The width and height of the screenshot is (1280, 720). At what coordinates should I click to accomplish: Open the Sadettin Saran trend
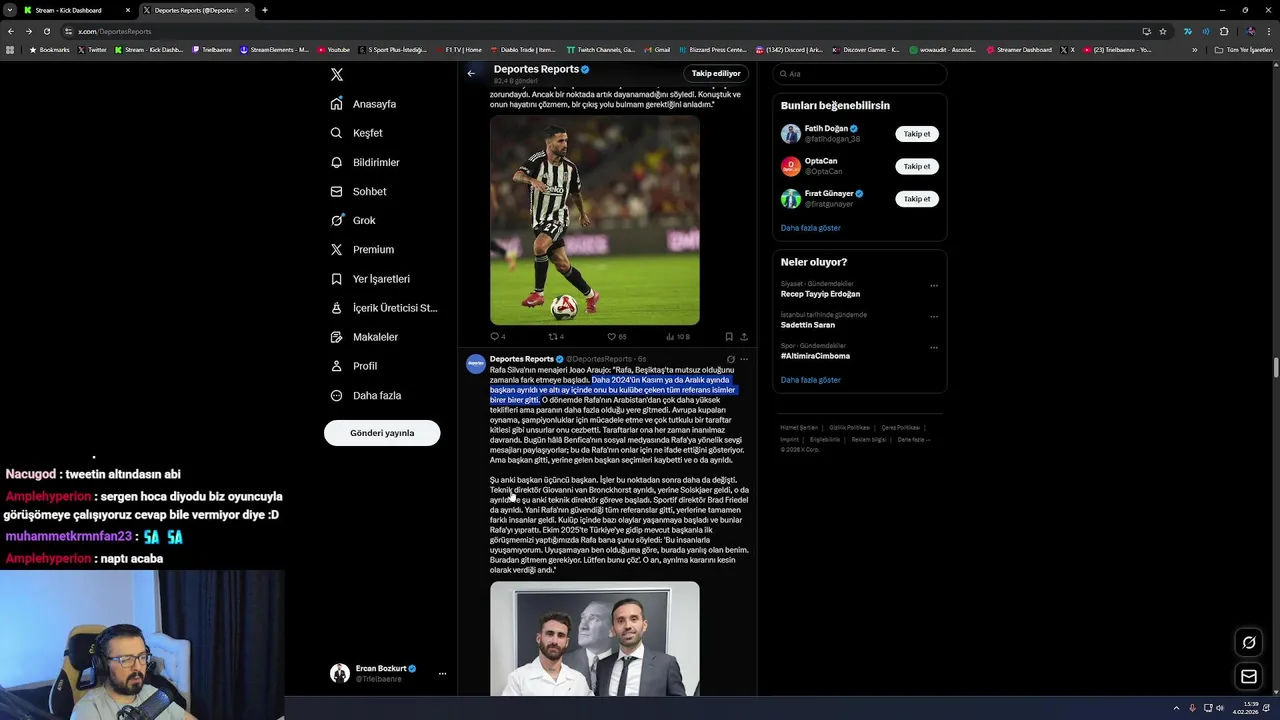[808, 325]
